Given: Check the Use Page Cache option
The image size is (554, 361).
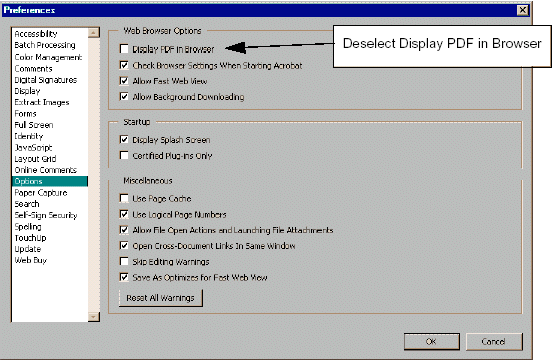Looking at the screenshot, I should (x=124, y=198).
